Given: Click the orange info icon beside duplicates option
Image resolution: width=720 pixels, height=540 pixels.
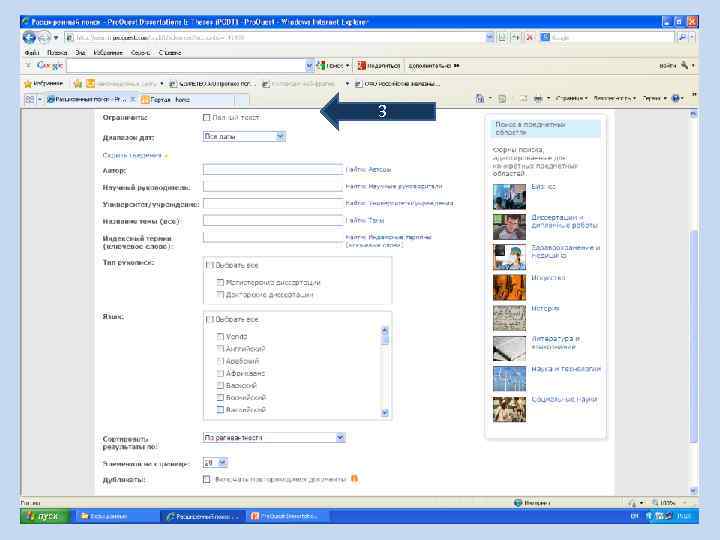Looking at the screenshot, I should click(354, 478).
